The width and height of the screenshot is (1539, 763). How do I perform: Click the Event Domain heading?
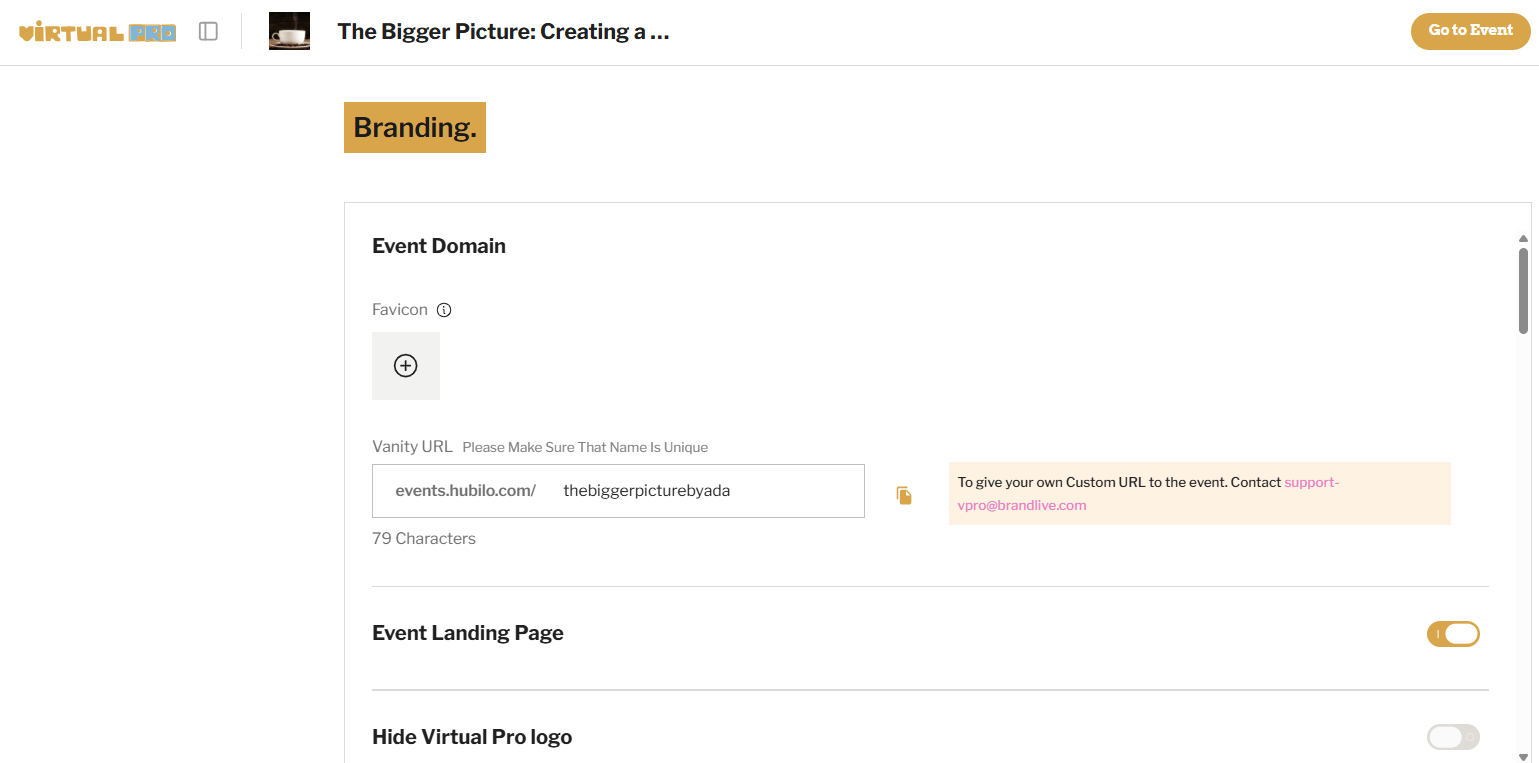pos(439,246)
